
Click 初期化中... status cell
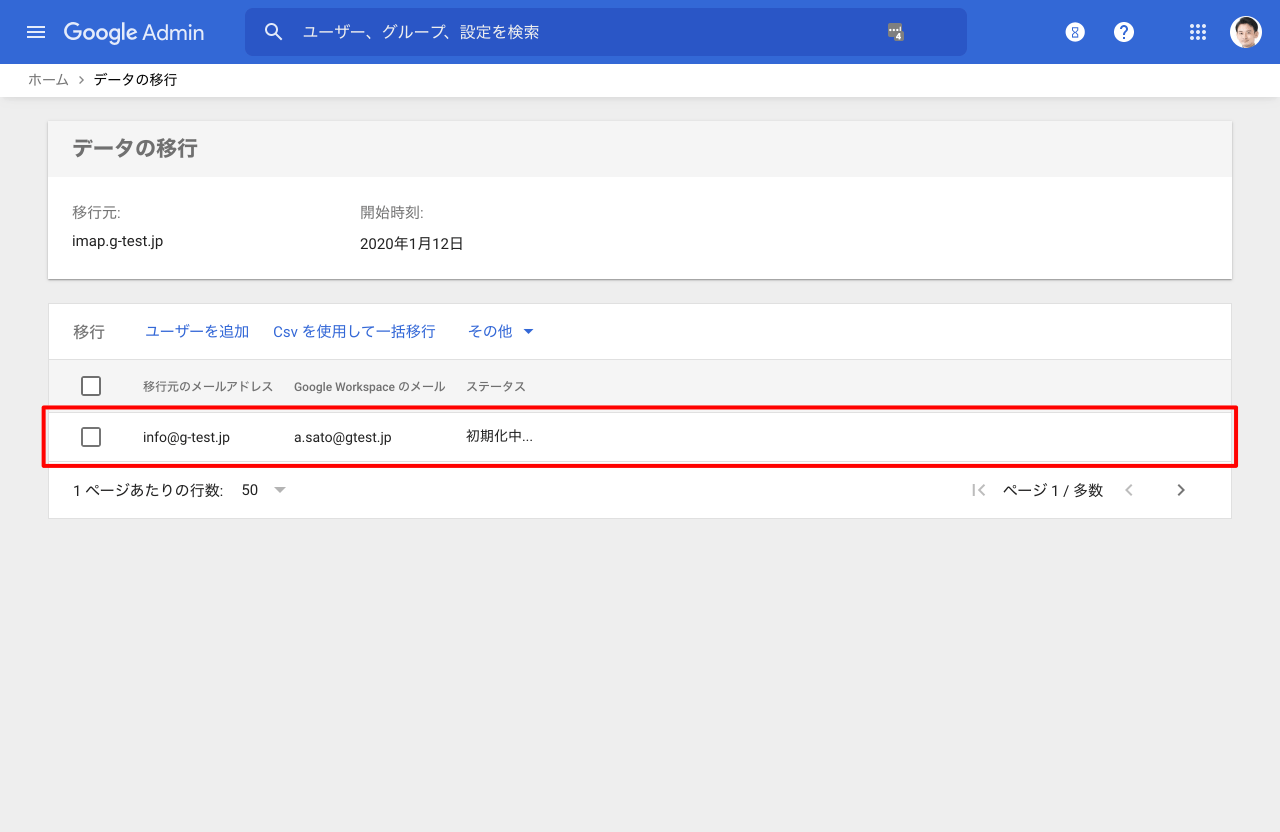pyautogui.click(x=499, y=436)
